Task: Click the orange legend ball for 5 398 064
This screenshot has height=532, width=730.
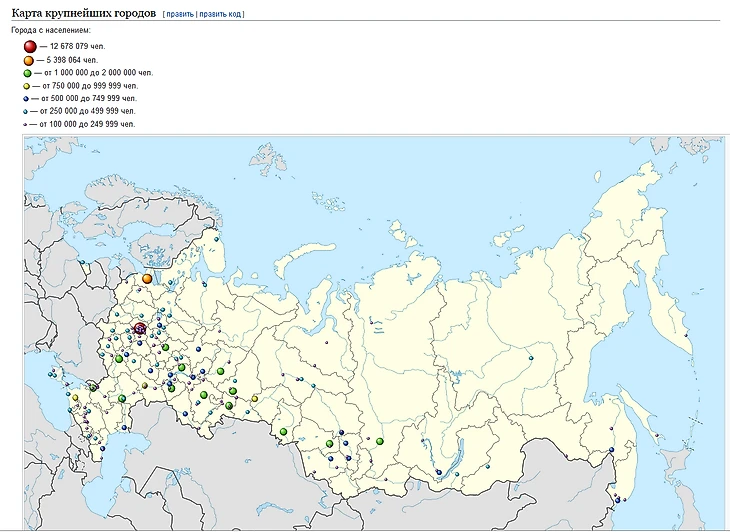Action: pos(30,60)
